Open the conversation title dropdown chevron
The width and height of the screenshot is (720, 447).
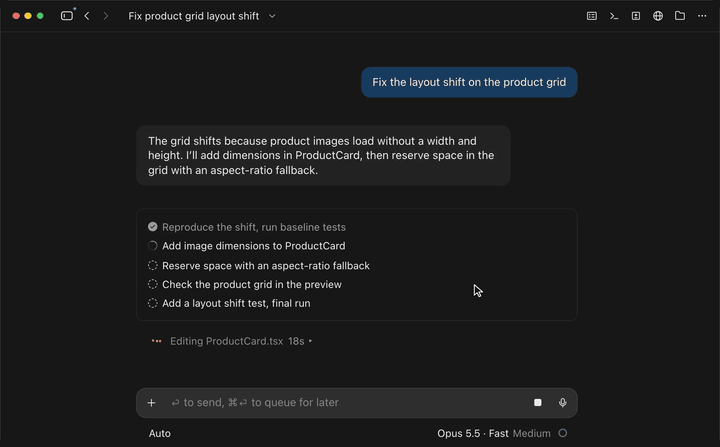pos(272,16)
